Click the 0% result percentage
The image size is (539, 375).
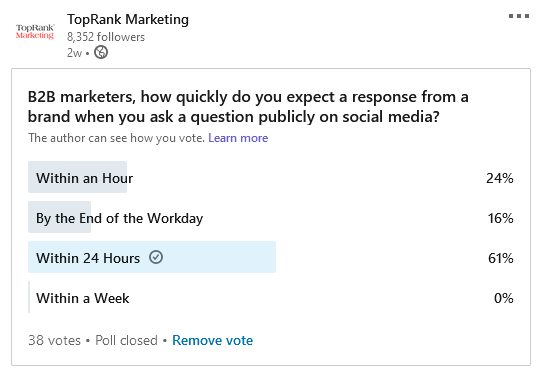coord(504,298)
